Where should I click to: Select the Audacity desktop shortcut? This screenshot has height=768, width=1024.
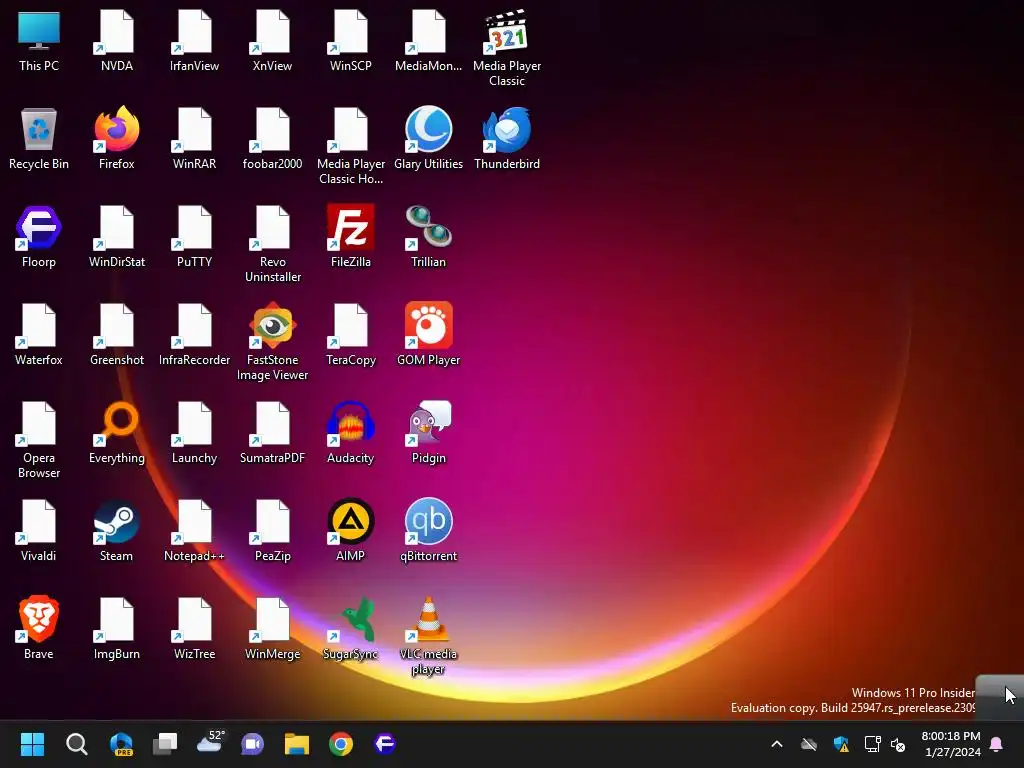(351, 433)
